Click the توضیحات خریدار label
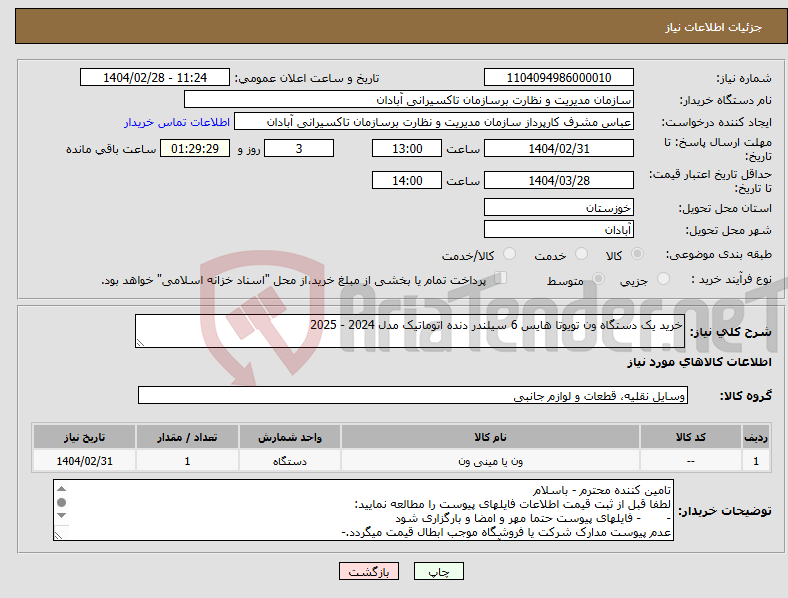Viewport: 788px width, 598px height. click(725, 511)
